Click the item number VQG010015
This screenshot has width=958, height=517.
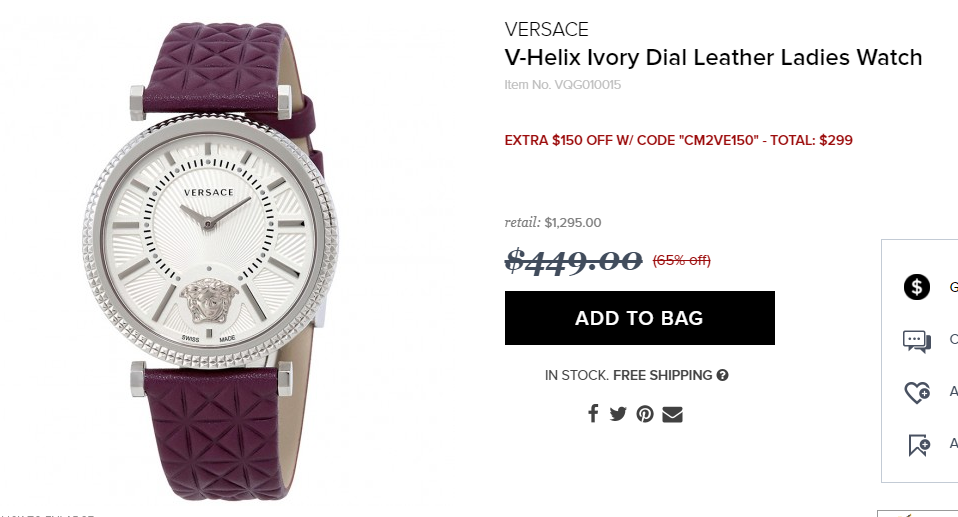[563, 85]
